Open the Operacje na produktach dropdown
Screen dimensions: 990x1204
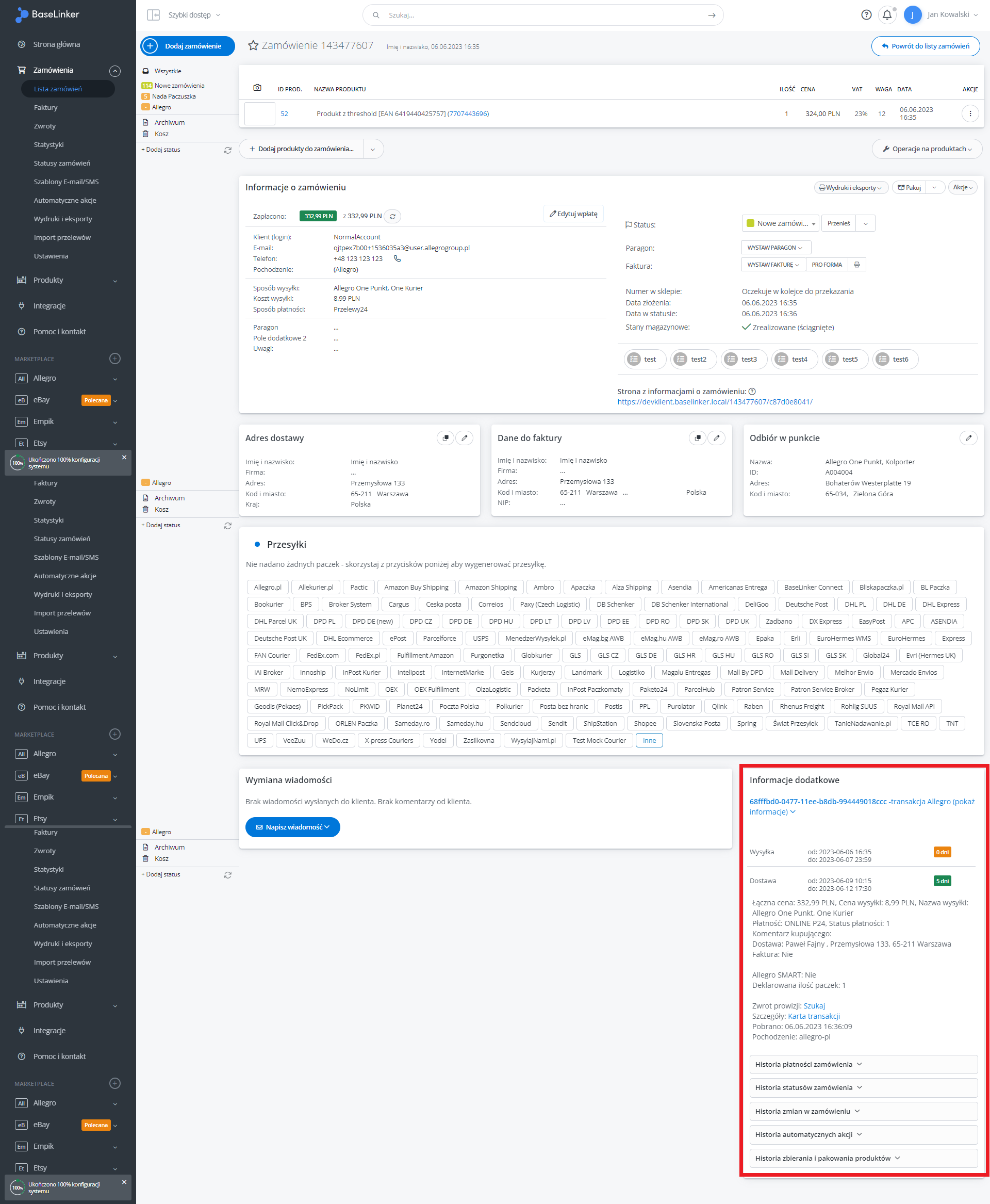pyautogui.click(x=927, y=149)
